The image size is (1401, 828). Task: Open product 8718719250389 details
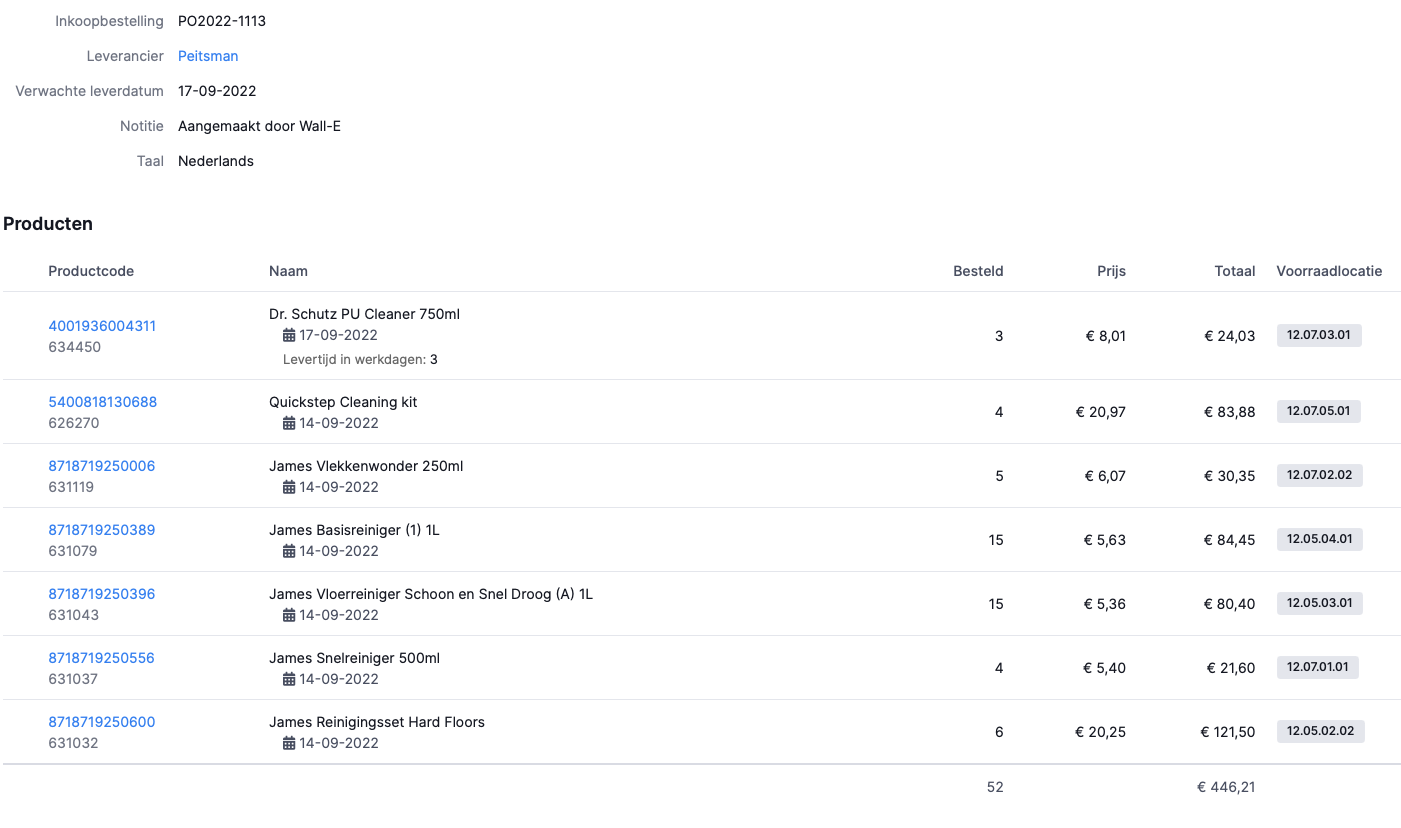101,530
